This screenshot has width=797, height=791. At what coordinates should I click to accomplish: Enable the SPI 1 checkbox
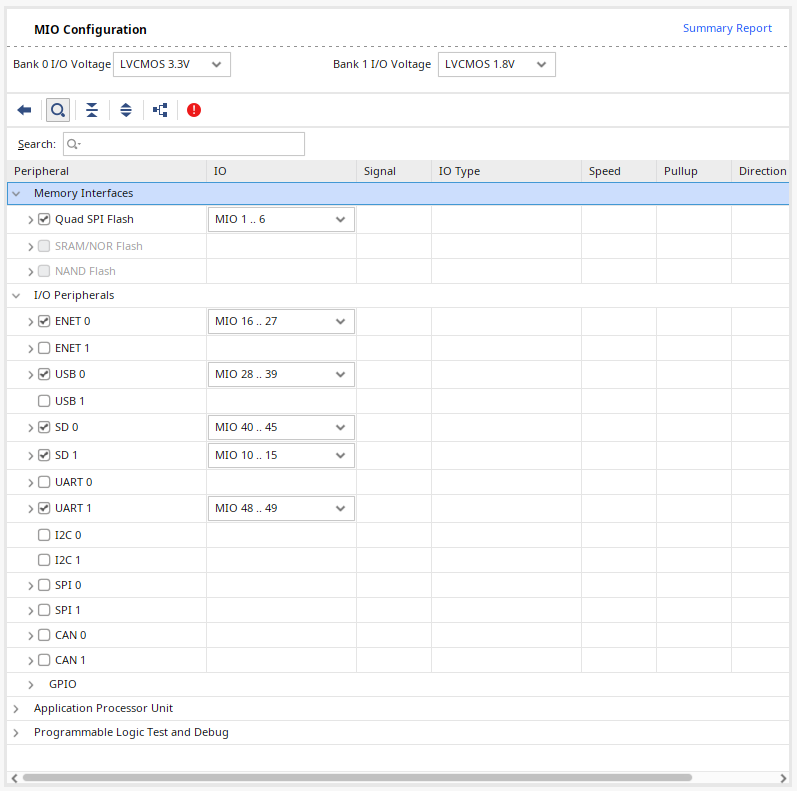click(x=44, y=610)
